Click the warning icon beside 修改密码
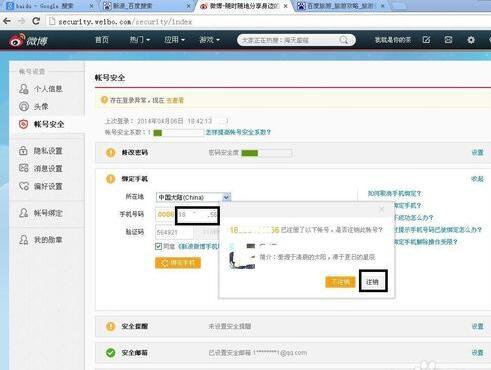Screen dimensions: 491x370 pyautogui.click(x=110, y=153)
